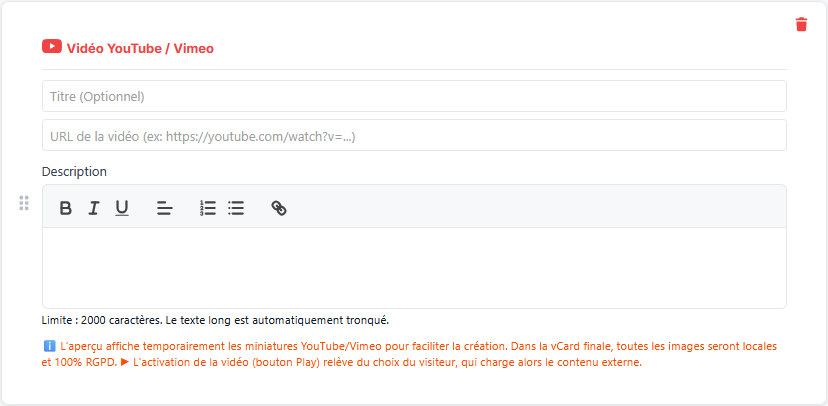Viewport: 828px width, 406px height.
Task: Click the red YouTube play icon in the heading
Action: click(x=52, y=46)
